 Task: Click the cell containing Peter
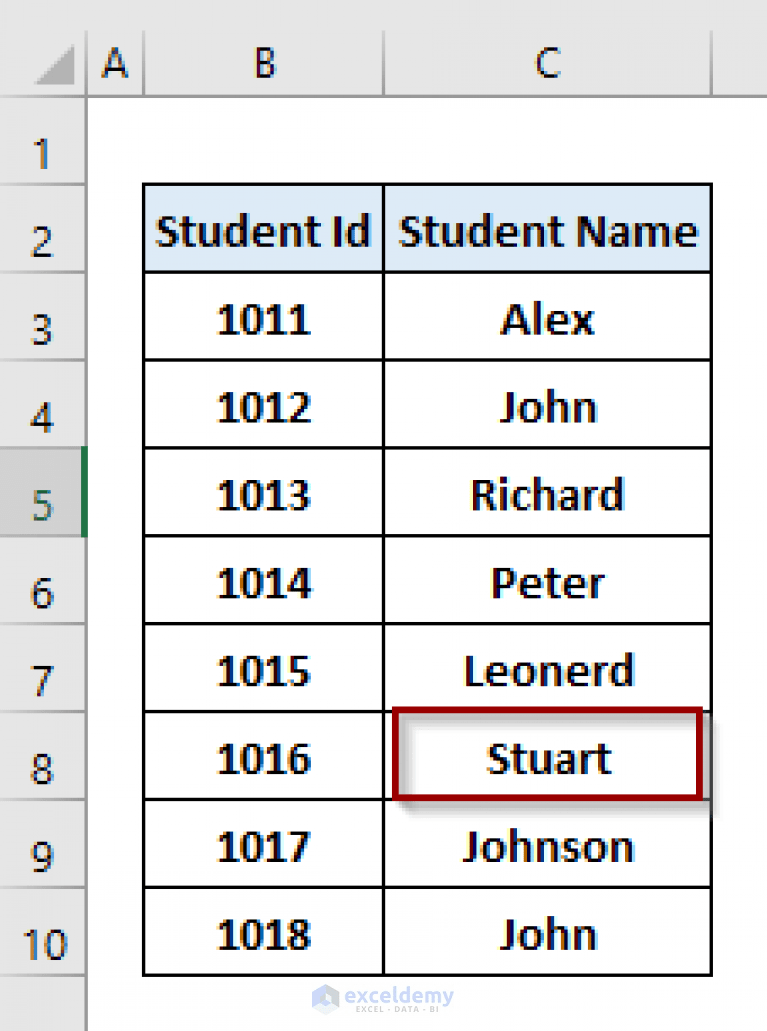point(546,582)
